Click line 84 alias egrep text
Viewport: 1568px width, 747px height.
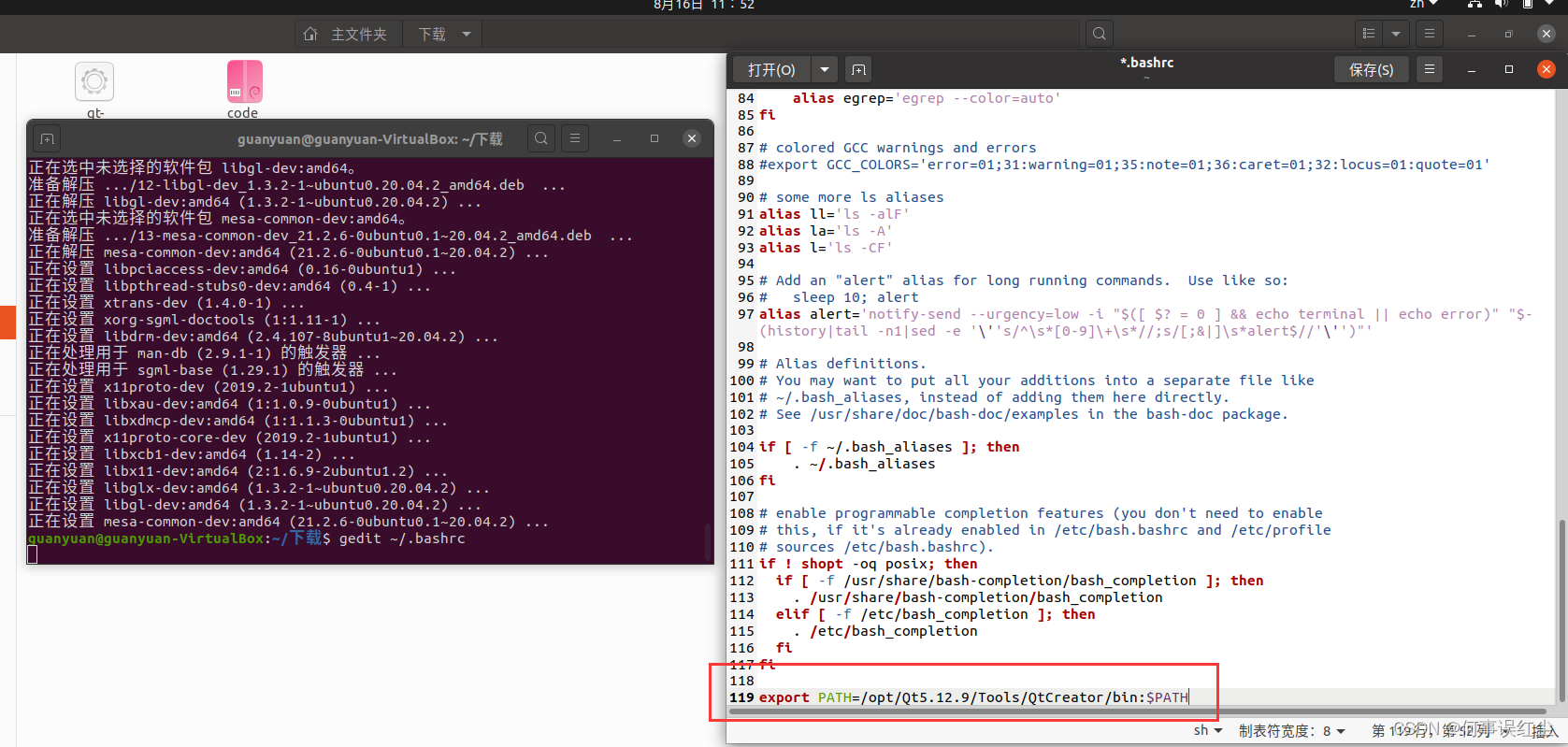point(927,98)
